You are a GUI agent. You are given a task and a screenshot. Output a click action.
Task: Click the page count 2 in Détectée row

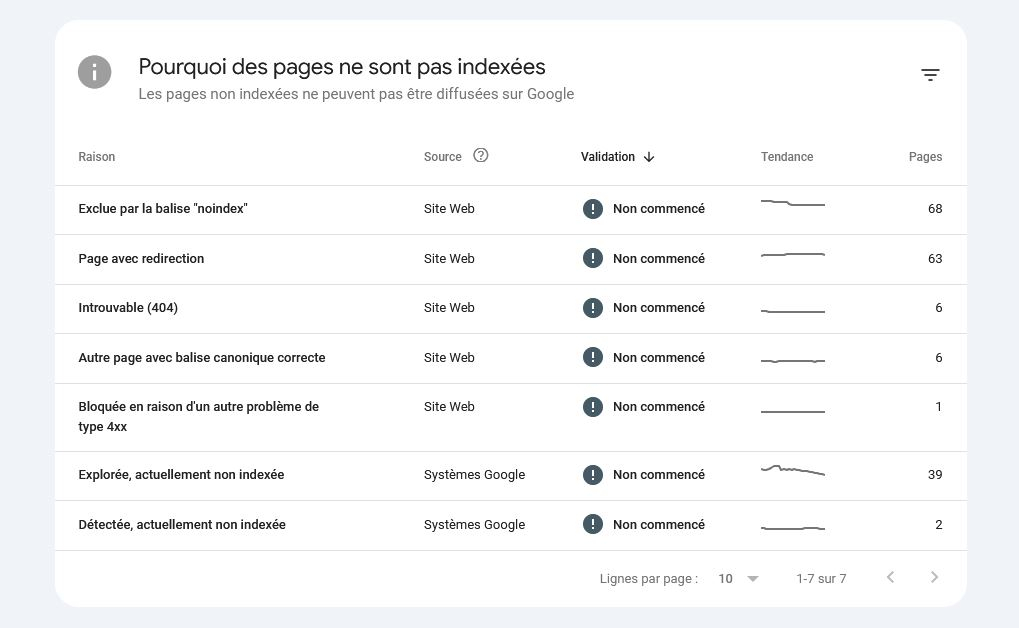coord(938,524)
